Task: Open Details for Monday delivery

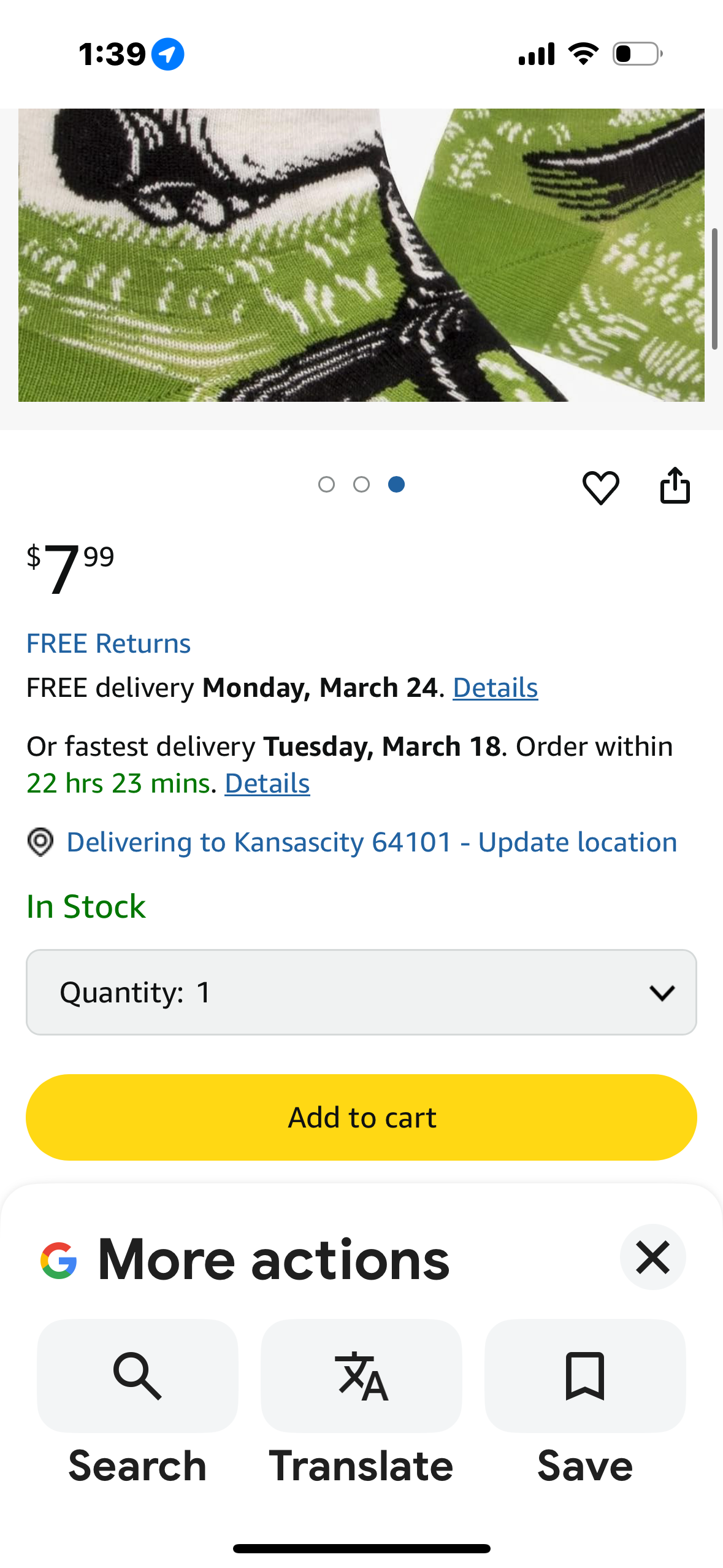Action: pyautogui.click(x=495, y=688)
